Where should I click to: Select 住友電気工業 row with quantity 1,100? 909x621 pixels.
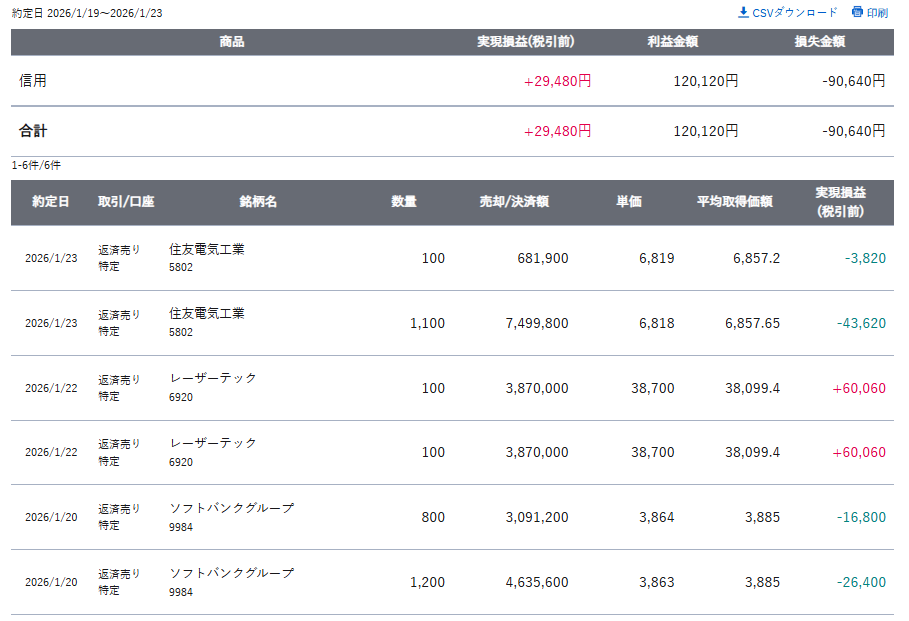pos(207,314)
